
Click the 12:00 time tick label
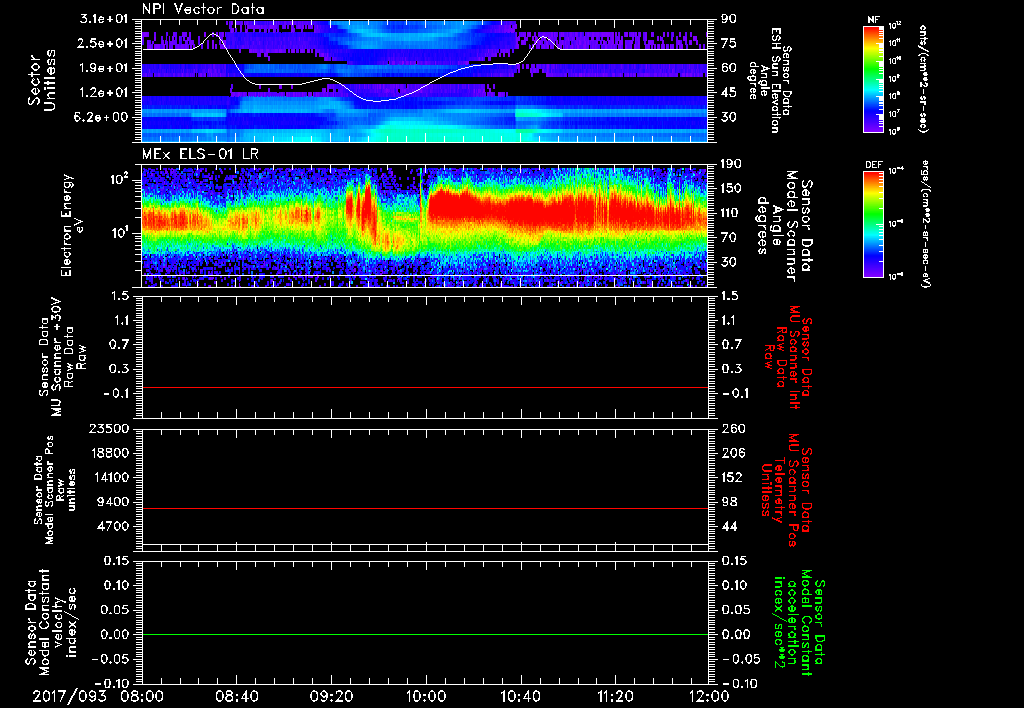point(709,696)
